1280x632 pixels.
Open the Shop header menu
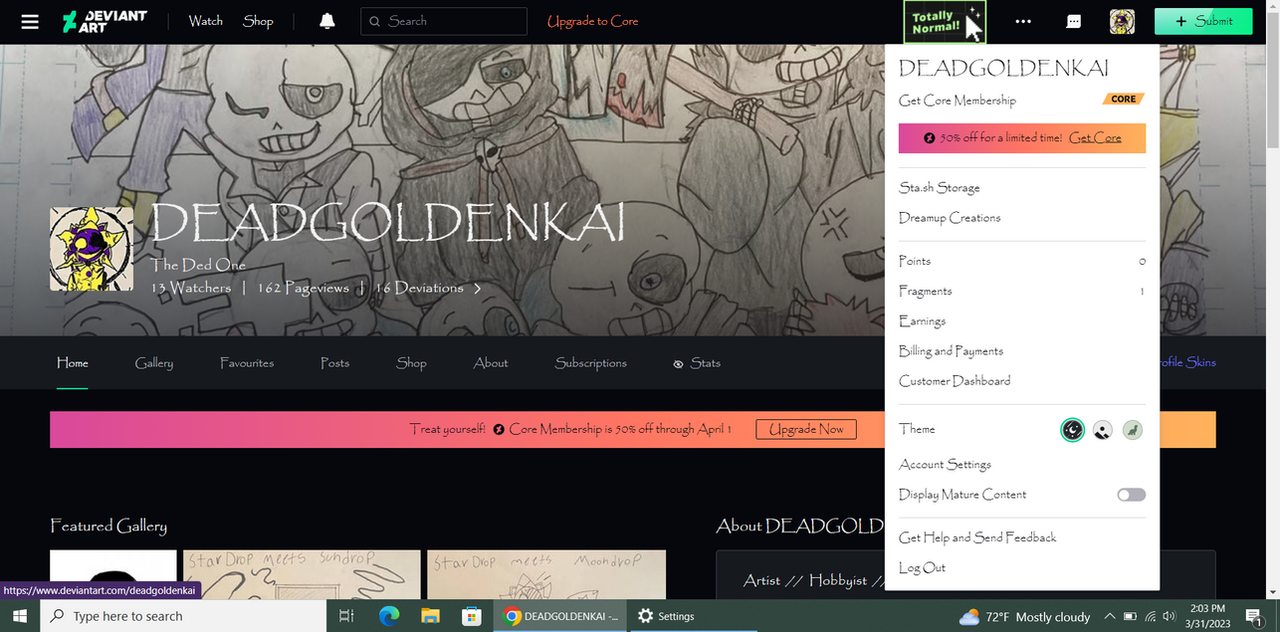258,21
